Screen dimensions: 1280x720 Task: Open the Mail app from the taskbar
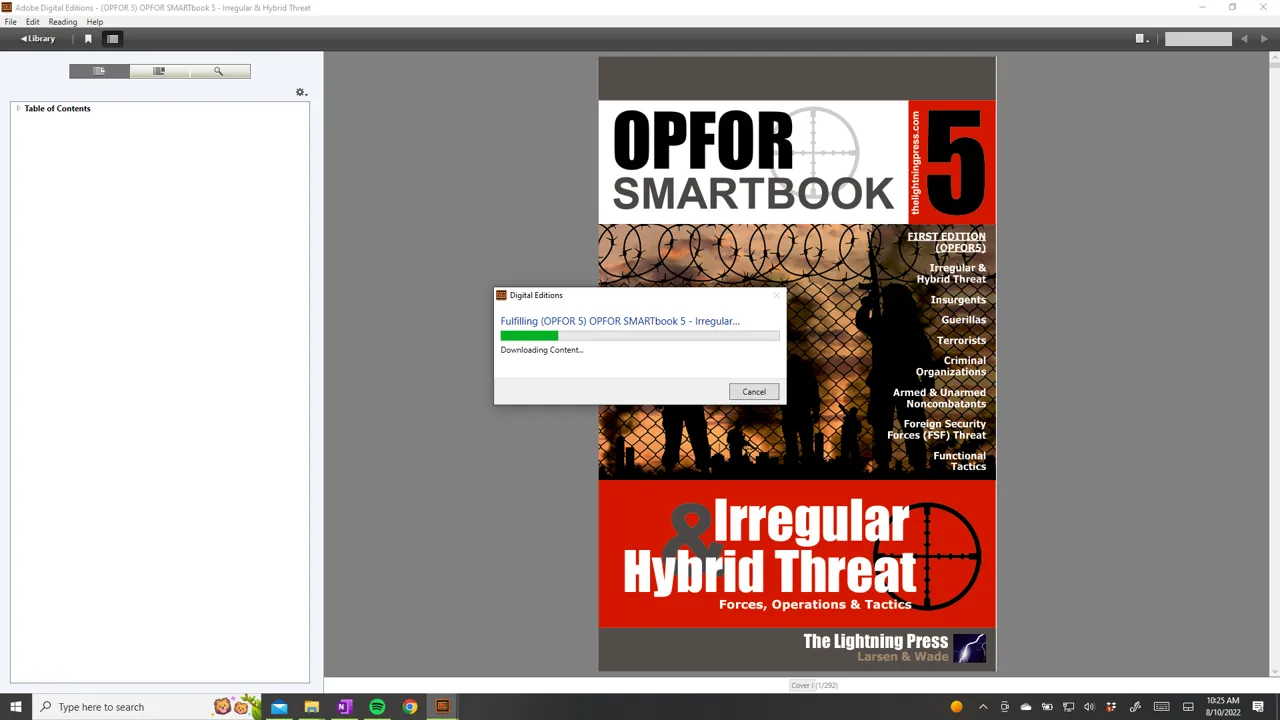(x=279, y=707)
